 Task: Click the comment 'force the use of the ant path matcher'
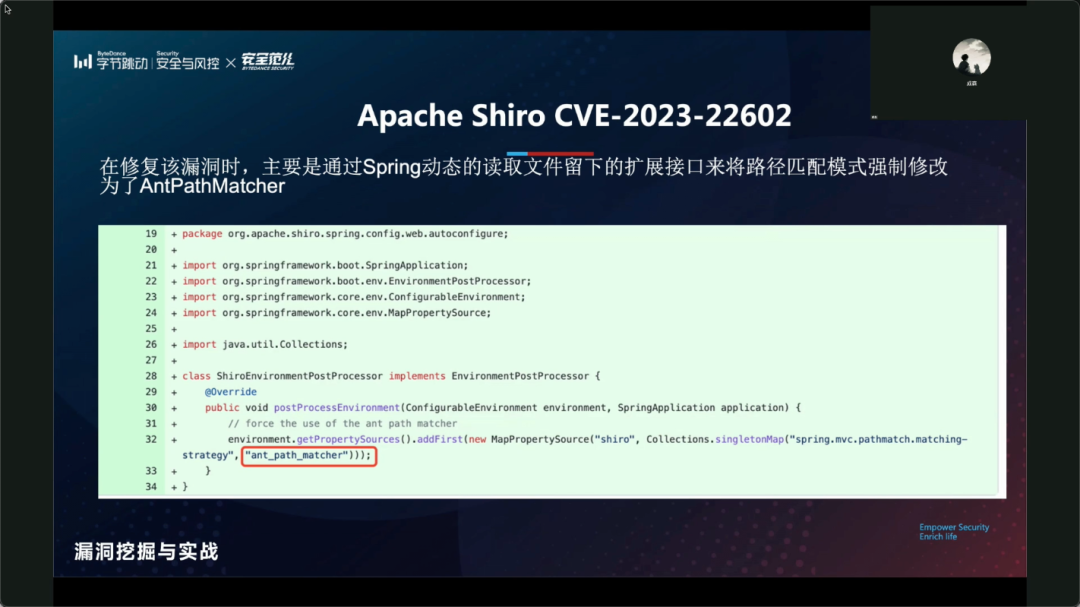click(342, 424)
